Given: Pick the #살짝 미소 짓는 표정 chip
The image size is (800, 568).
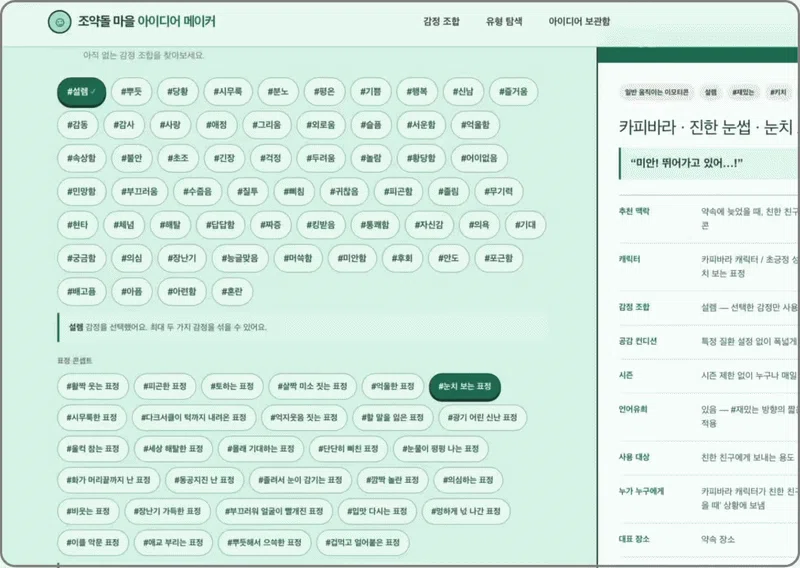Looking at the screenshot, I should coord(312,386).
